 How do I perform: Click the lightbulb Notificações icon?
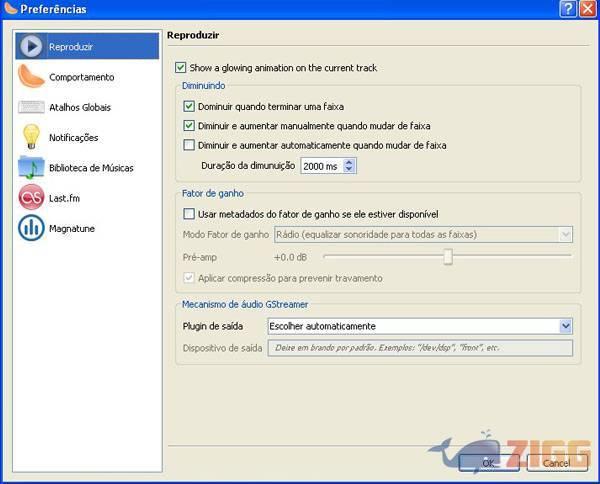point(31,137)
